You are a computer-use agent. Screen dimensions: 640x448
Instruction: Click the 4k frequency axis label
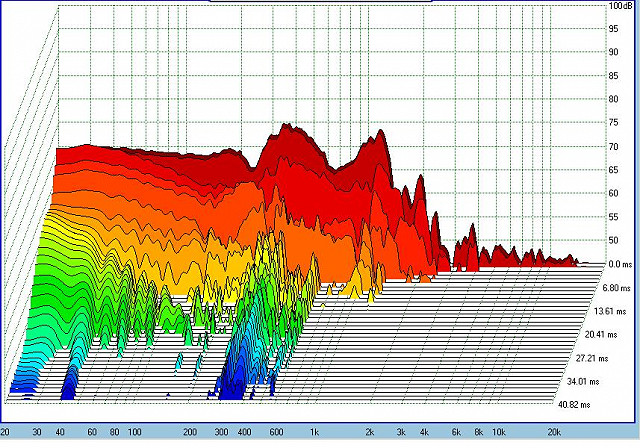[x=424, y=432]
